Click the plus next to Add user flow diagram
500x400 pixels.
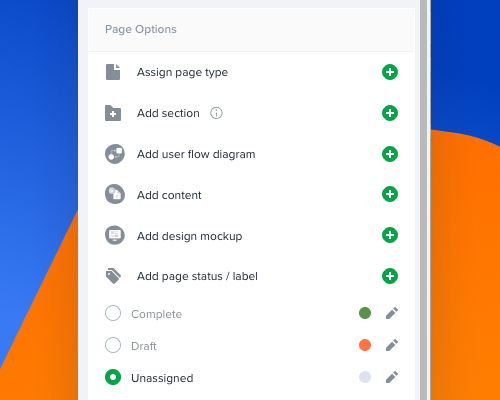pos(390,154)
